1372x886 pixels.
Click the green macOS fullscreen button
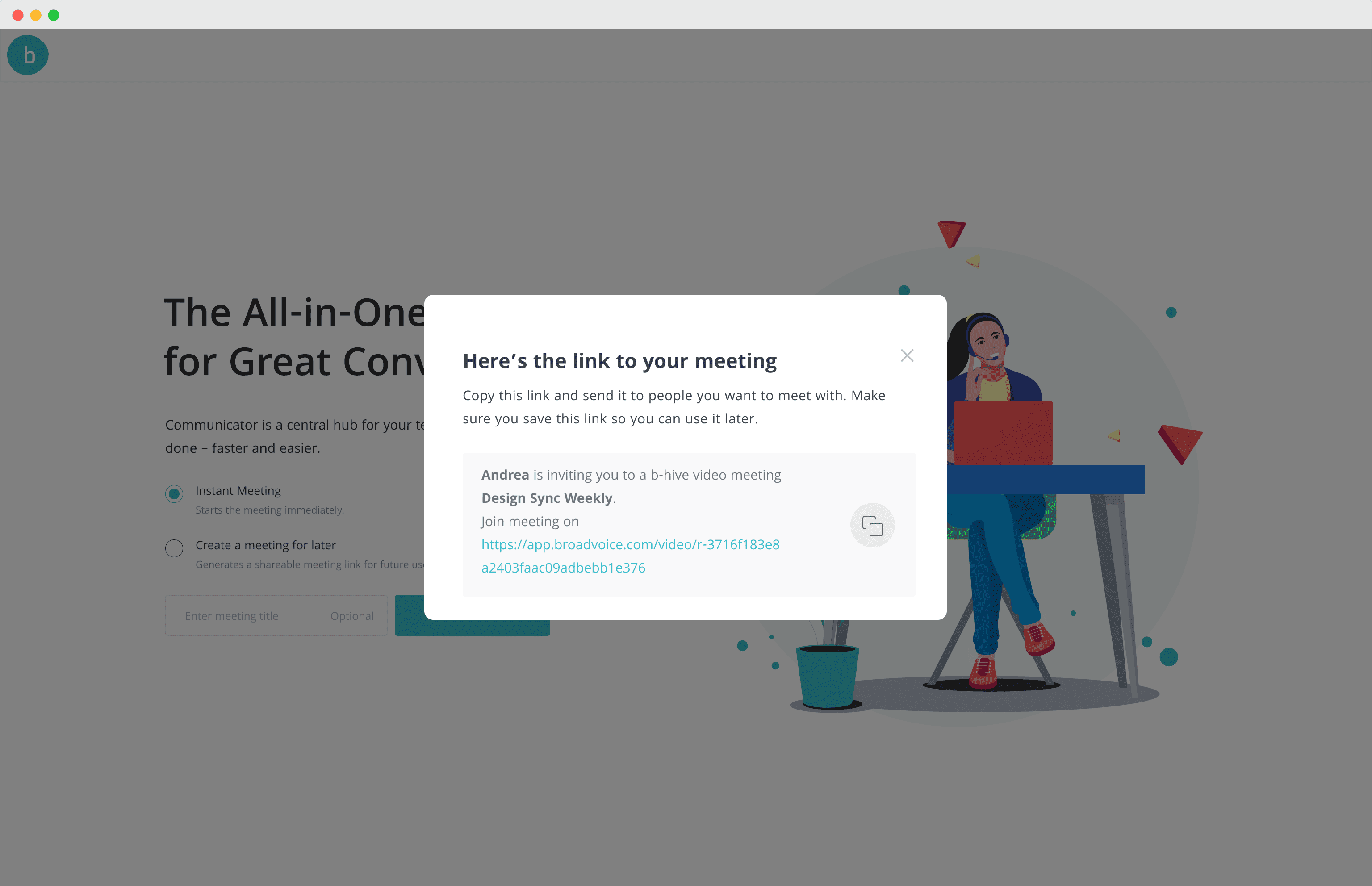[54, 15]
